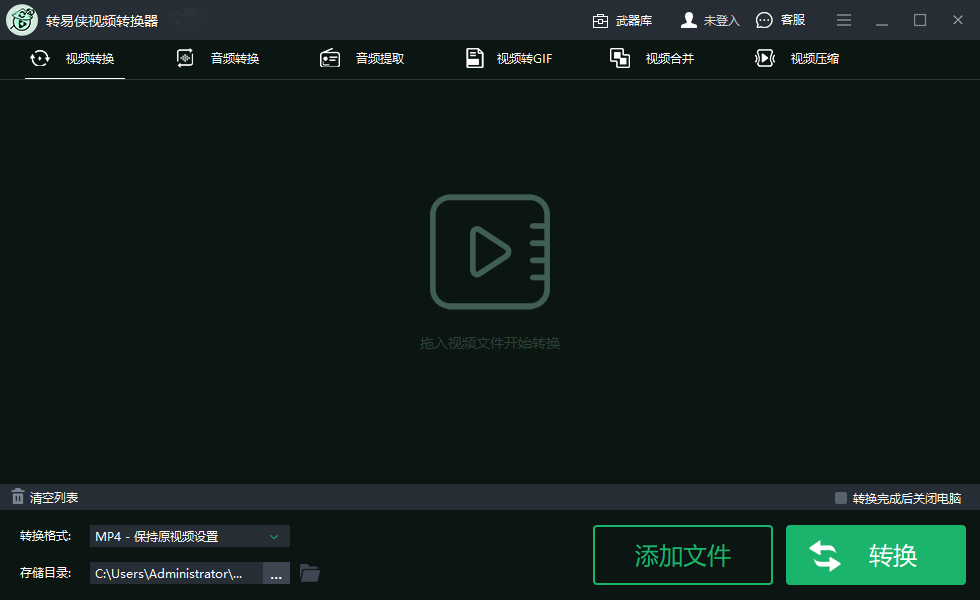This screenshot has width=980, height=600.
Task: Click the 添加文件 button
Action: pyautogui.click(x=682, y=555)
